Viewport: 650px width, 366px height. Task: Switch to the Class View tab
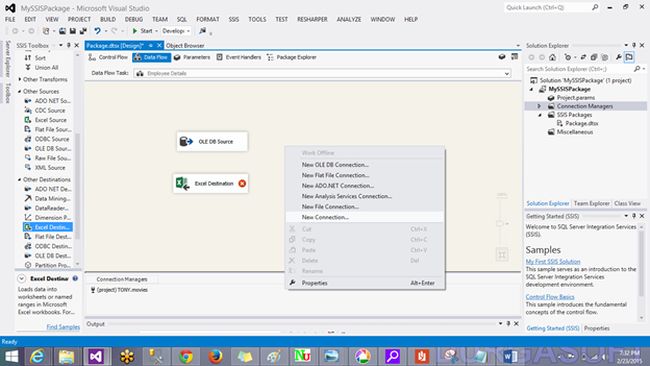click(x=627, y=204)
